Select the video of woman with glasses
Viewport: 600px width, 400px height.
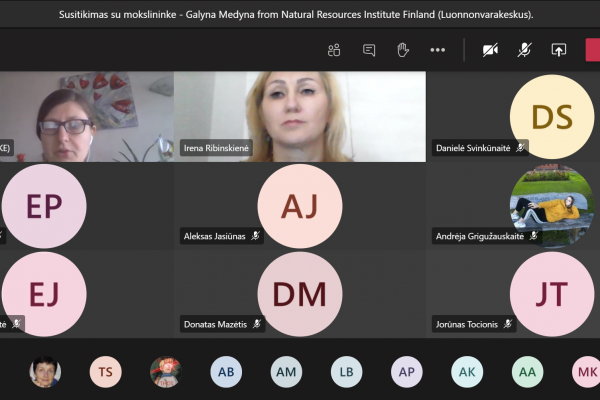(86, 116)
